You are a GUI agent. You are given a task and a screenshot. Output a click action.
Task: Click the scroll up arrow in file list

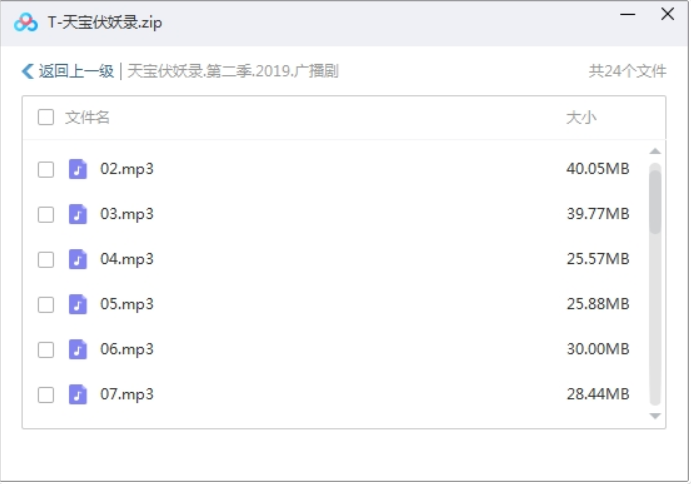point(655,151)
